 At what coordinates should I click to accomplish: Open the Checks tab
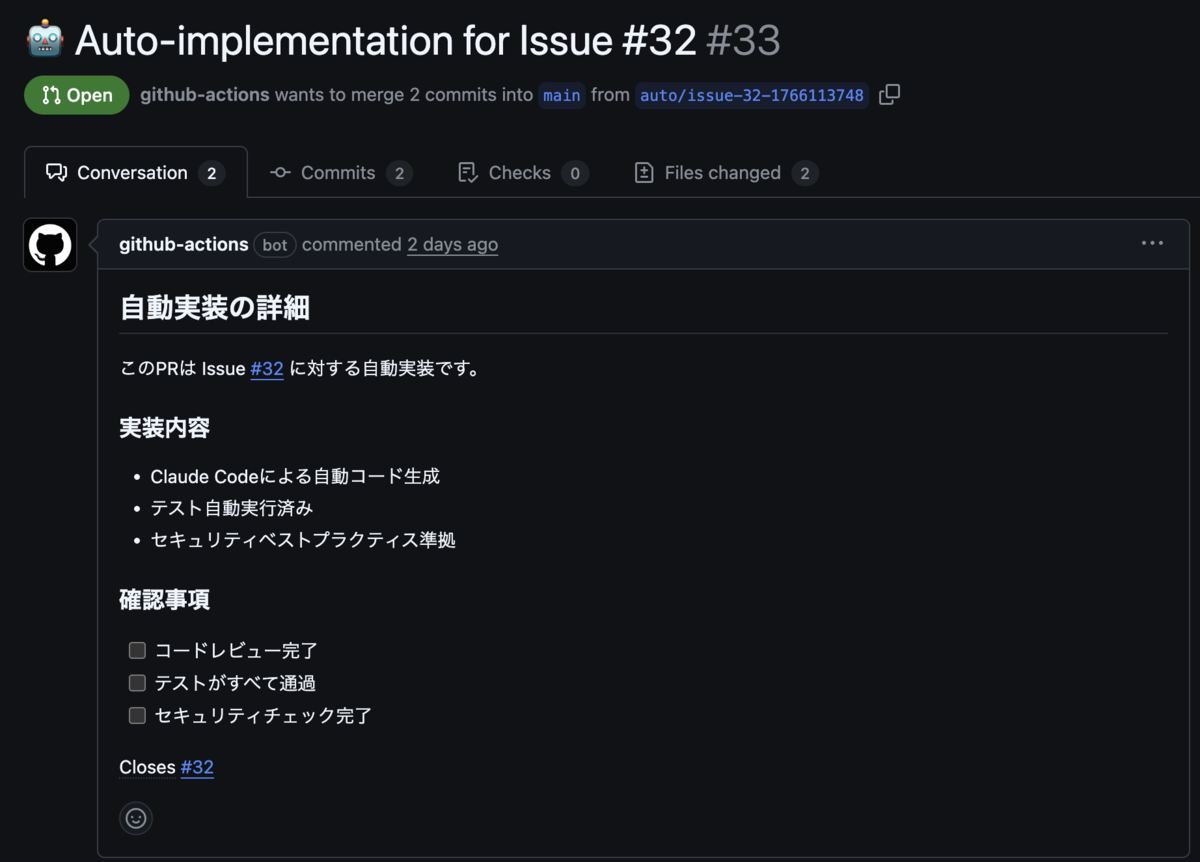522,173
